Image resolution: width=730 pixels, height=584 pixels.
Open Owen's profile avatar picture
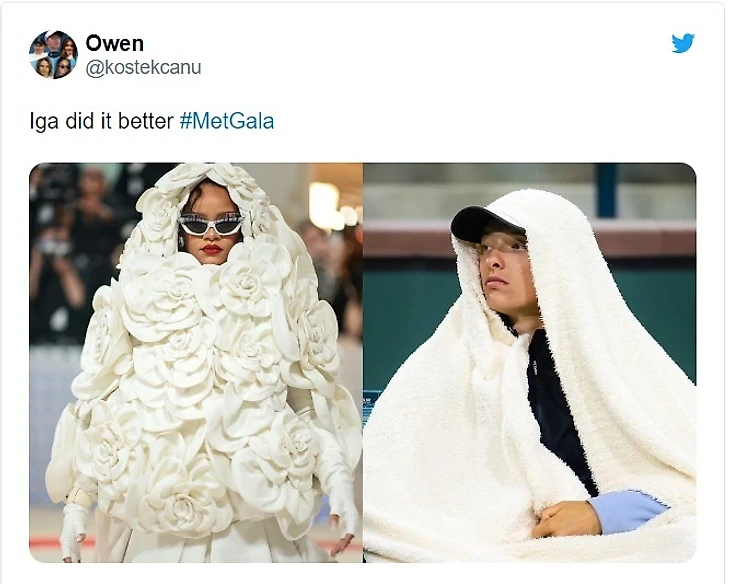point(53,54)
